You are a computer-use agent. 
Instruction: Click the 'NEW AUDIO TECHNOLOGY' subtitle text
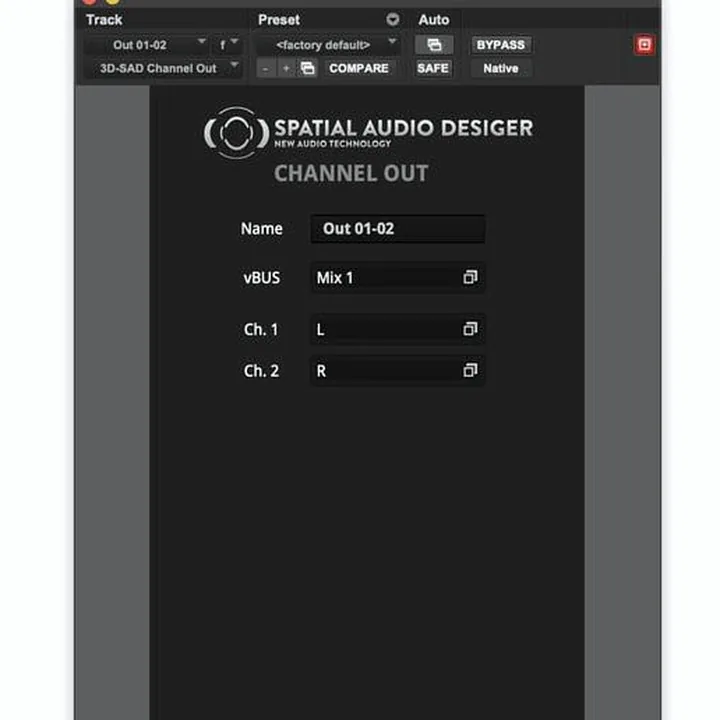pos(333,144)
